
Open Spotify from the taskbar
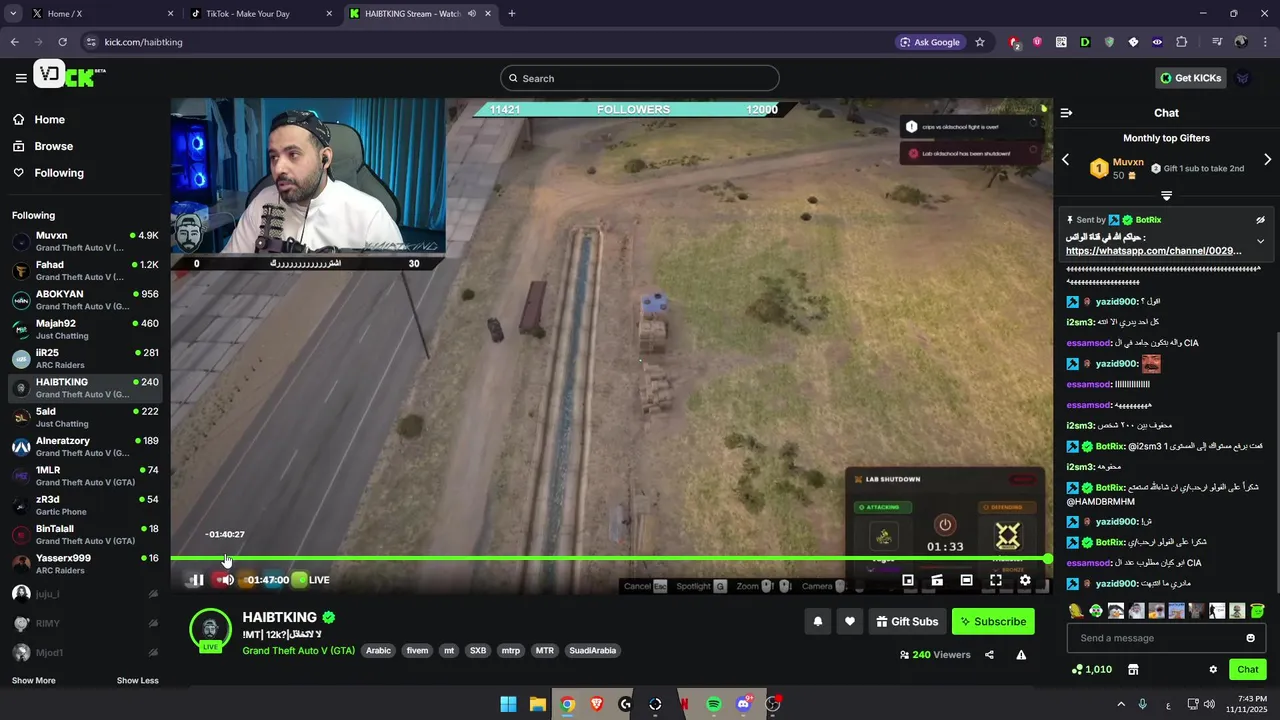714,704
